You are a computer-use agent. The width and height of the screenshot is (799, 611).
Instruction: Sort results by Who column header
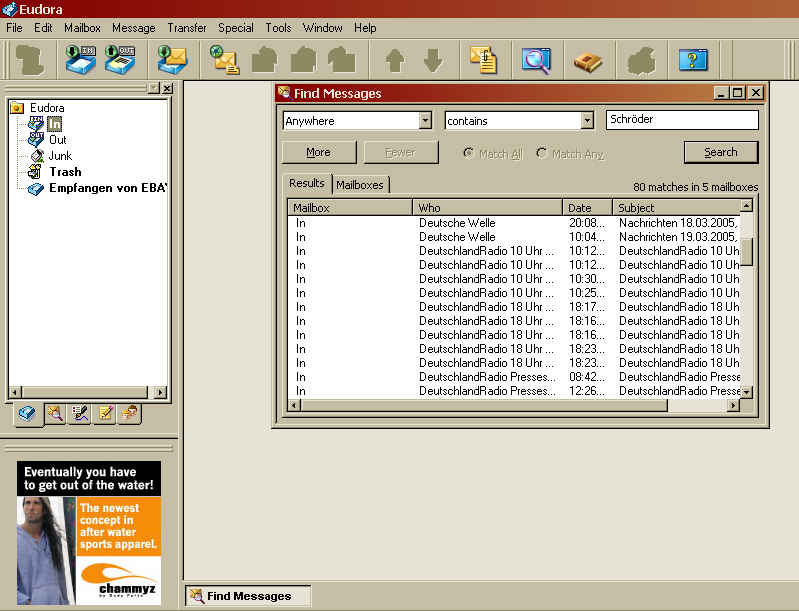click(488, 207)
